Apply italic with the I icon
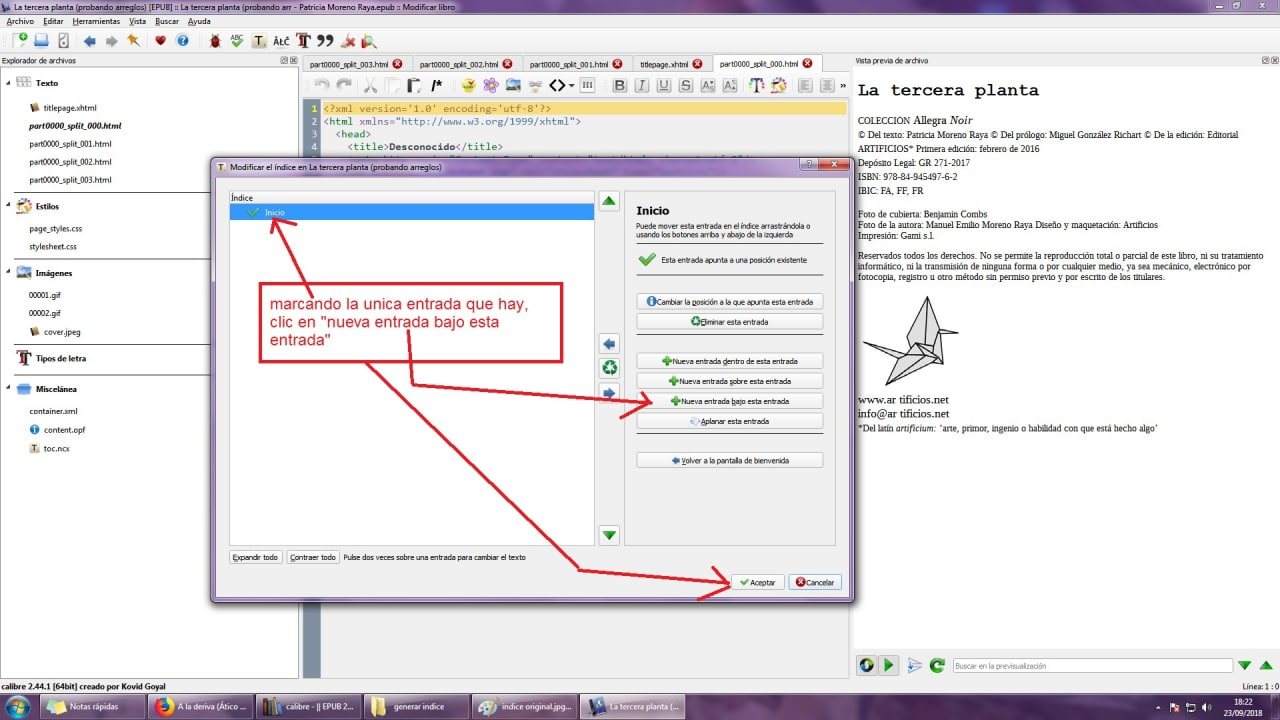 [x=642, y=86]
